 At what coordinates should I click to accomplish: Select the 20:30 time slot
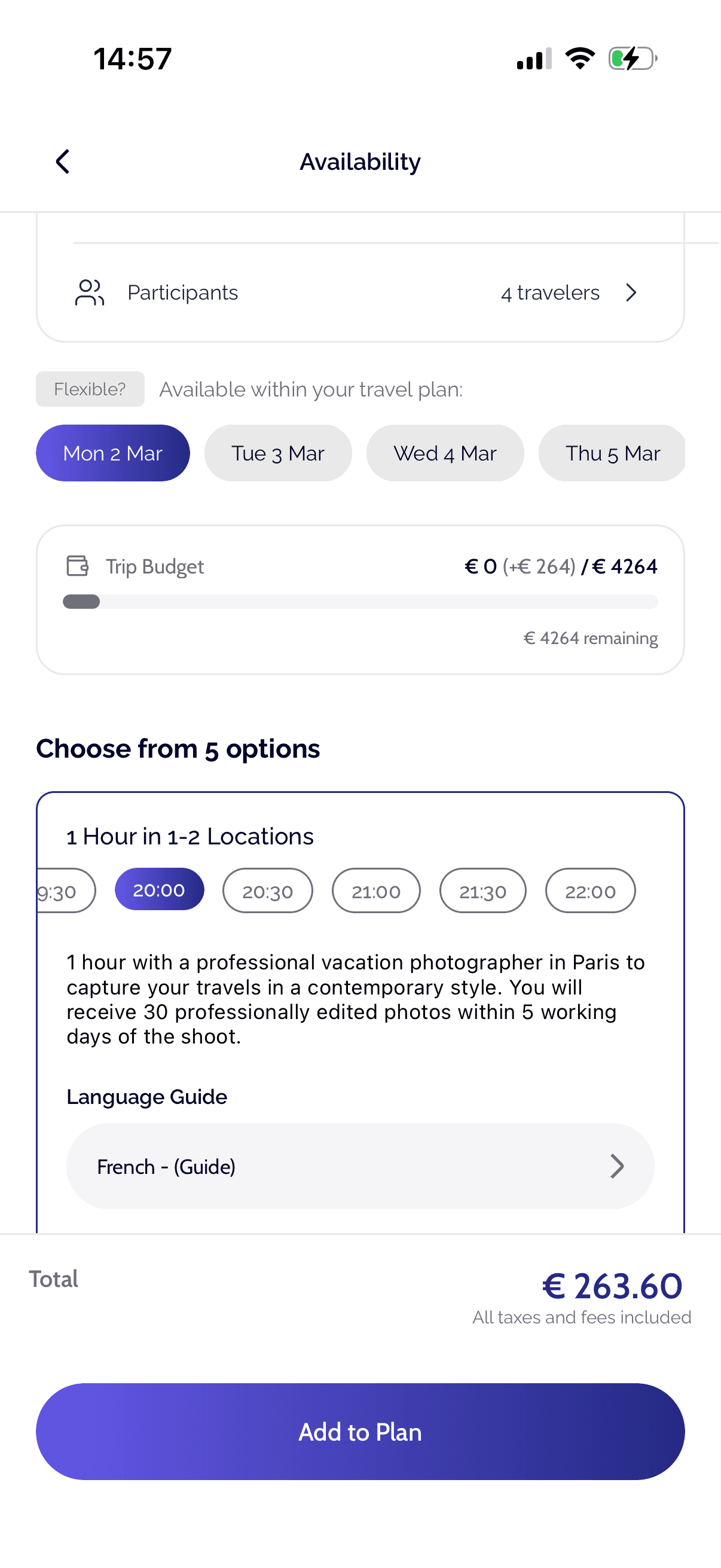268,890
